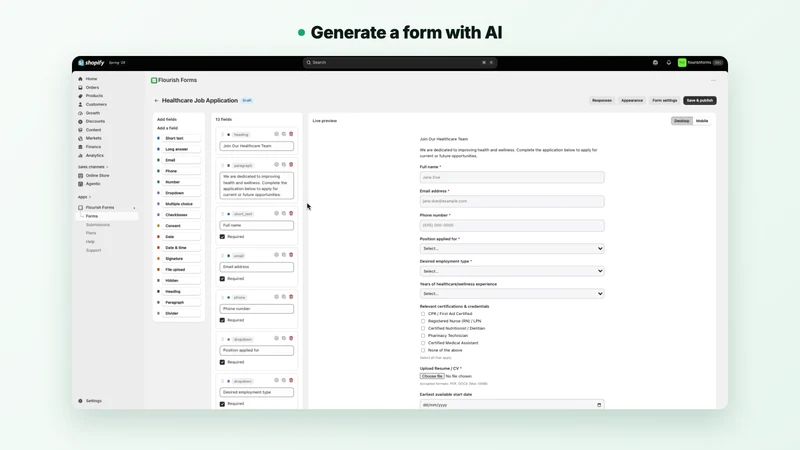Open Products tag icon in sidebar
800x450 pixels.
coord(80,96)
